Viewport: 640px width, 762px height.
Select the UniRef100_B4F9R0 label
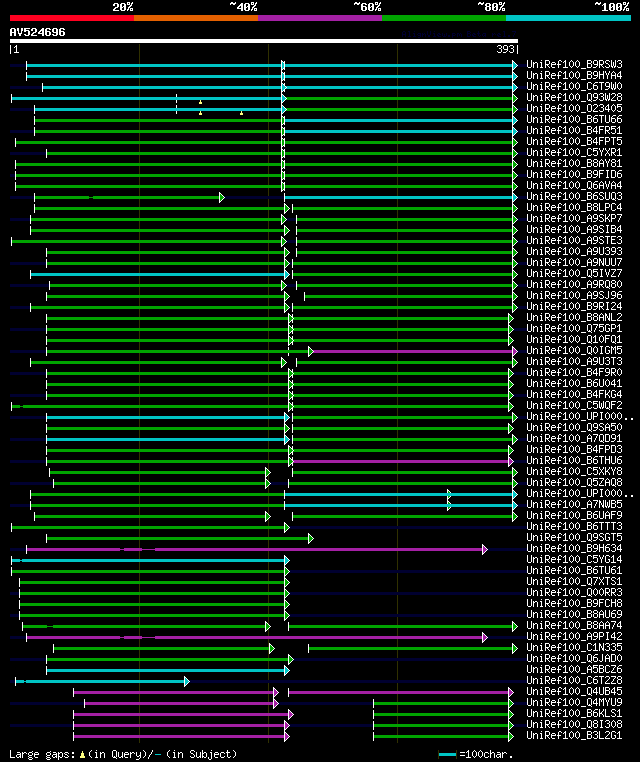coord(574,372)
